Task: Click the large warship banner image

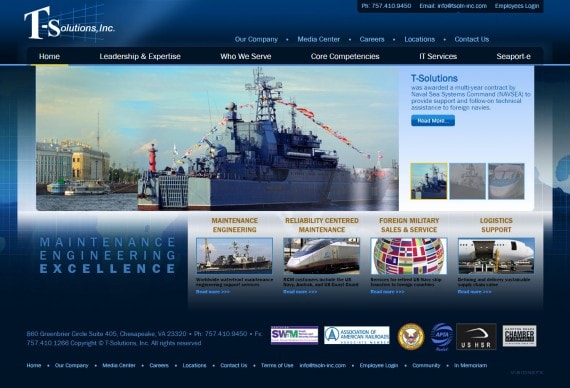Action: click(x=217, y=138)
